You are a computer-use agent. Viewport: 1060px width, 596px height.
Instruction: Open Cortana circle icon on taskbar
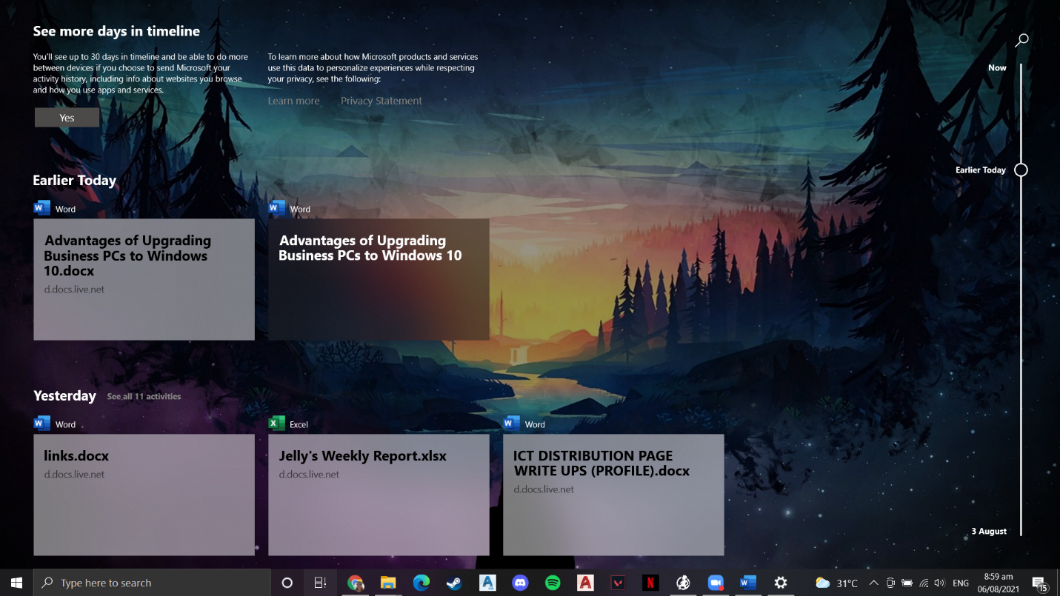tap(287, 582)
